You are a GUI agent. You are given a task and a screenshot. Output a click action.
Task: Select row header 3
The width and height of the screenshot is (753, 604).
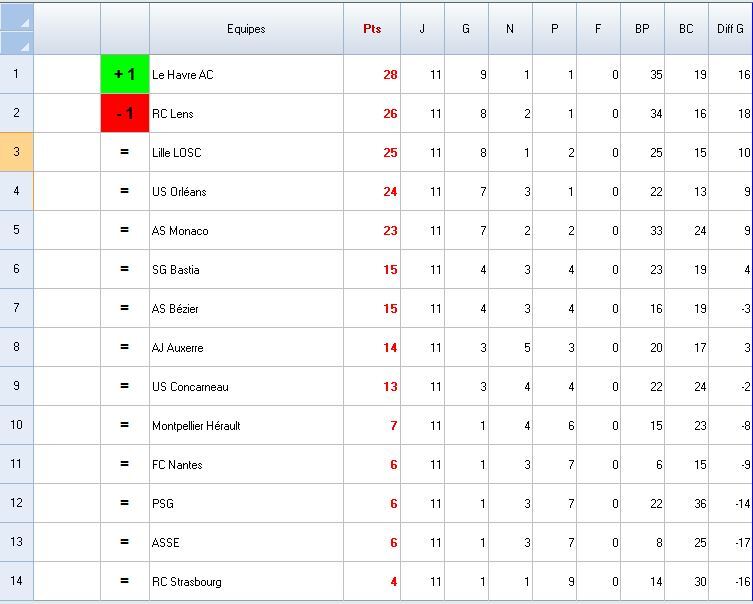point(17,152)
